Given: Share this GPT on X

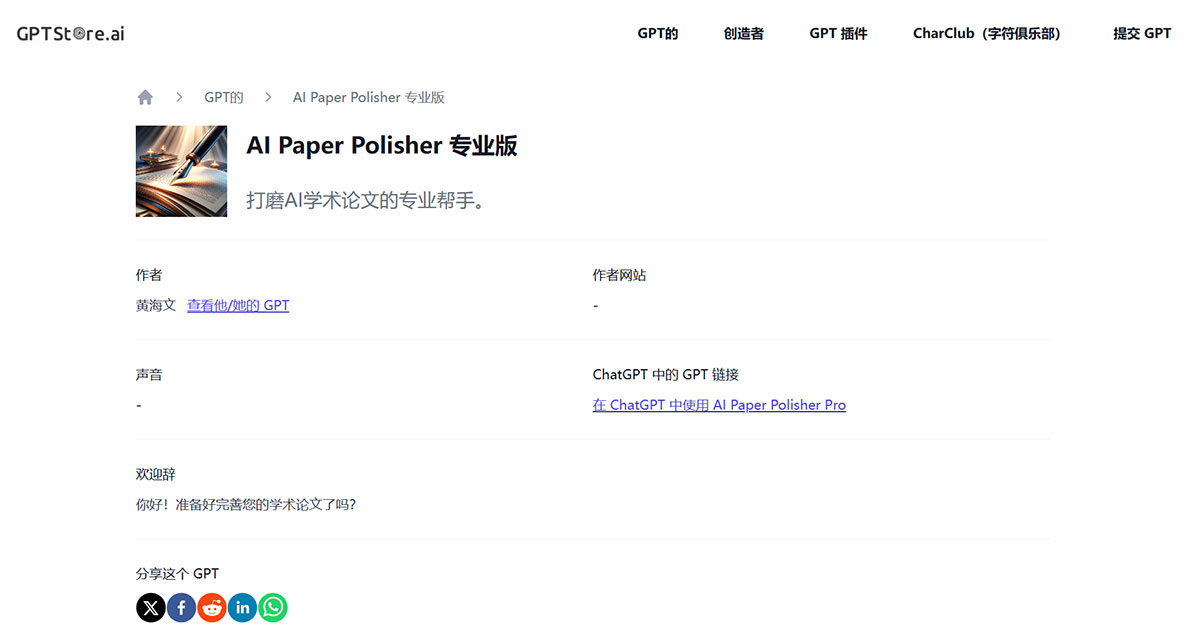Looking at the screenshot, I should coord(150,607).
